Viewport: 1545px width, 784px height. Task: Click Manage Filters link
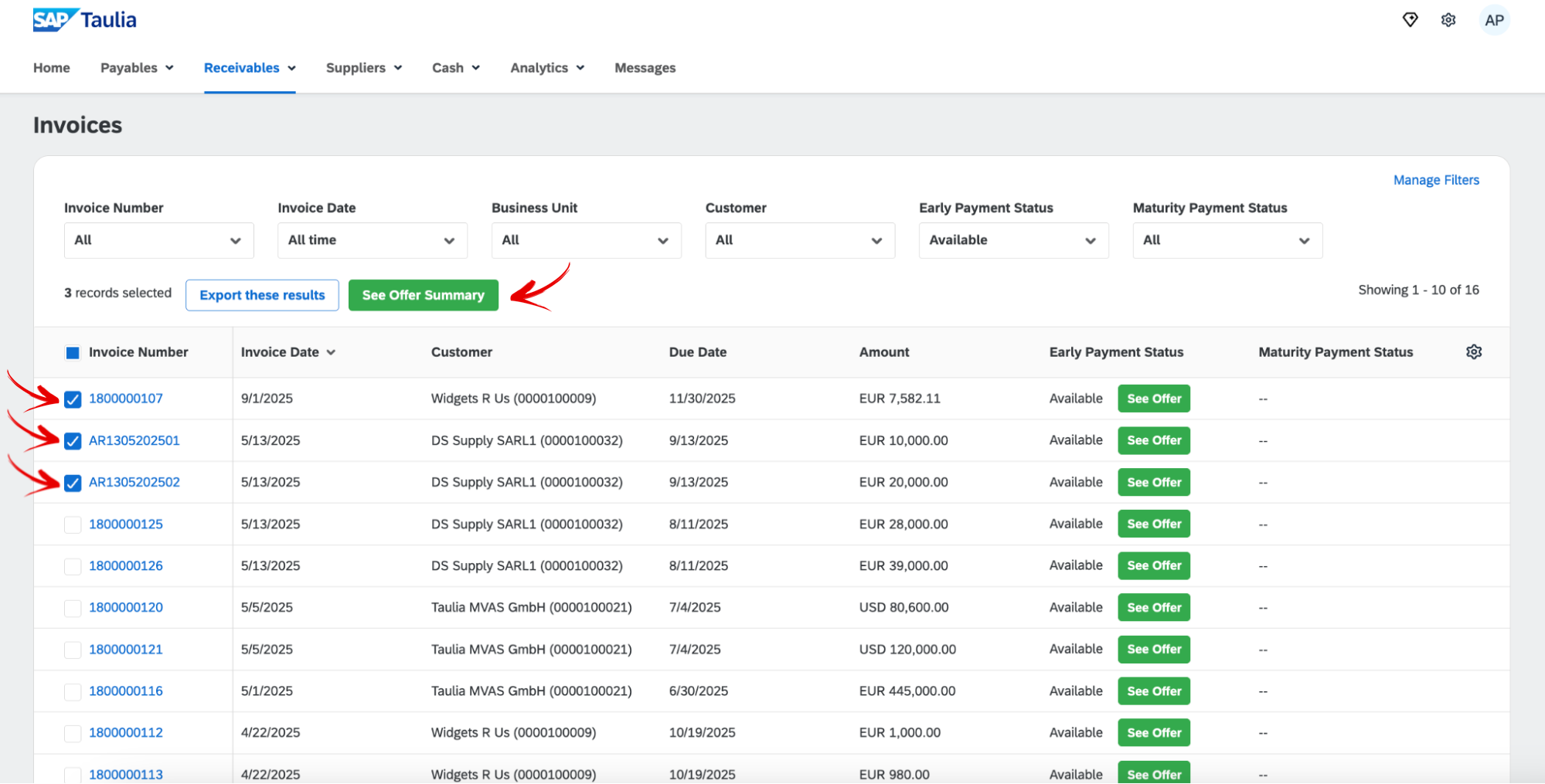pos(1436,180)
